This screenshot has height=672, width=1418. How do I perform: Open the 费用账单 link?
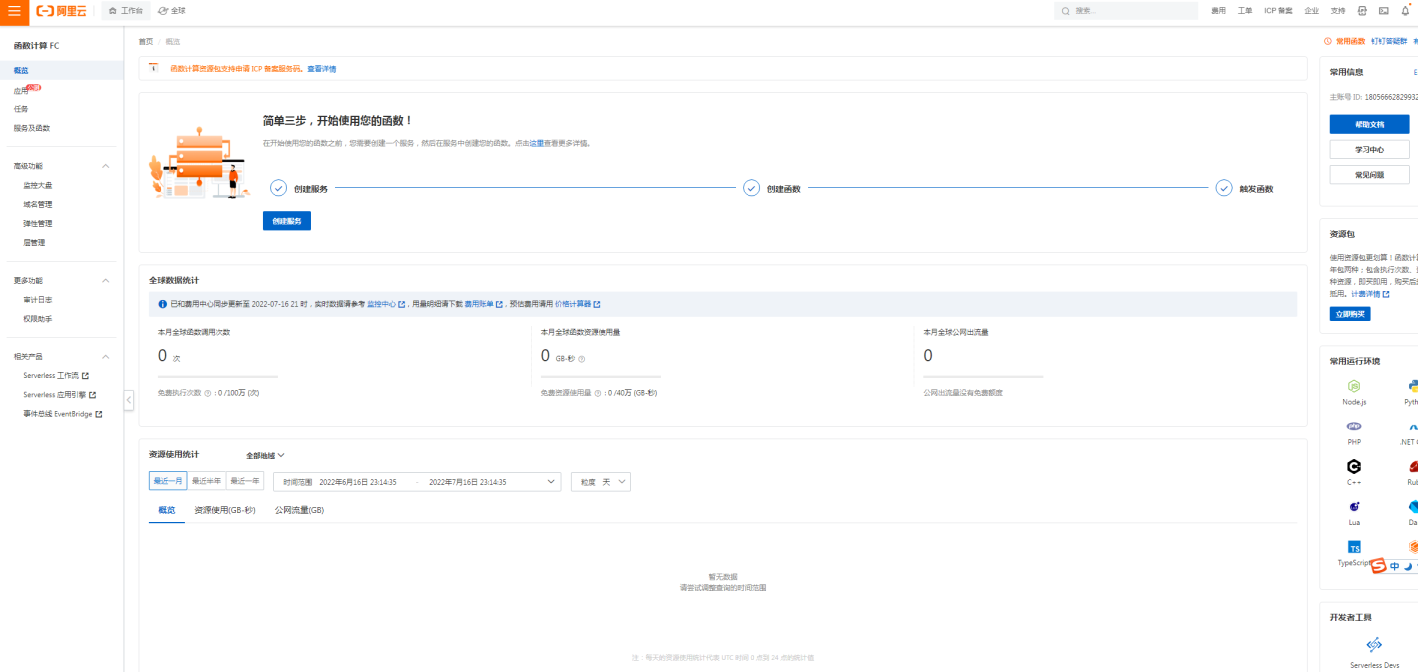coord(484,304)
